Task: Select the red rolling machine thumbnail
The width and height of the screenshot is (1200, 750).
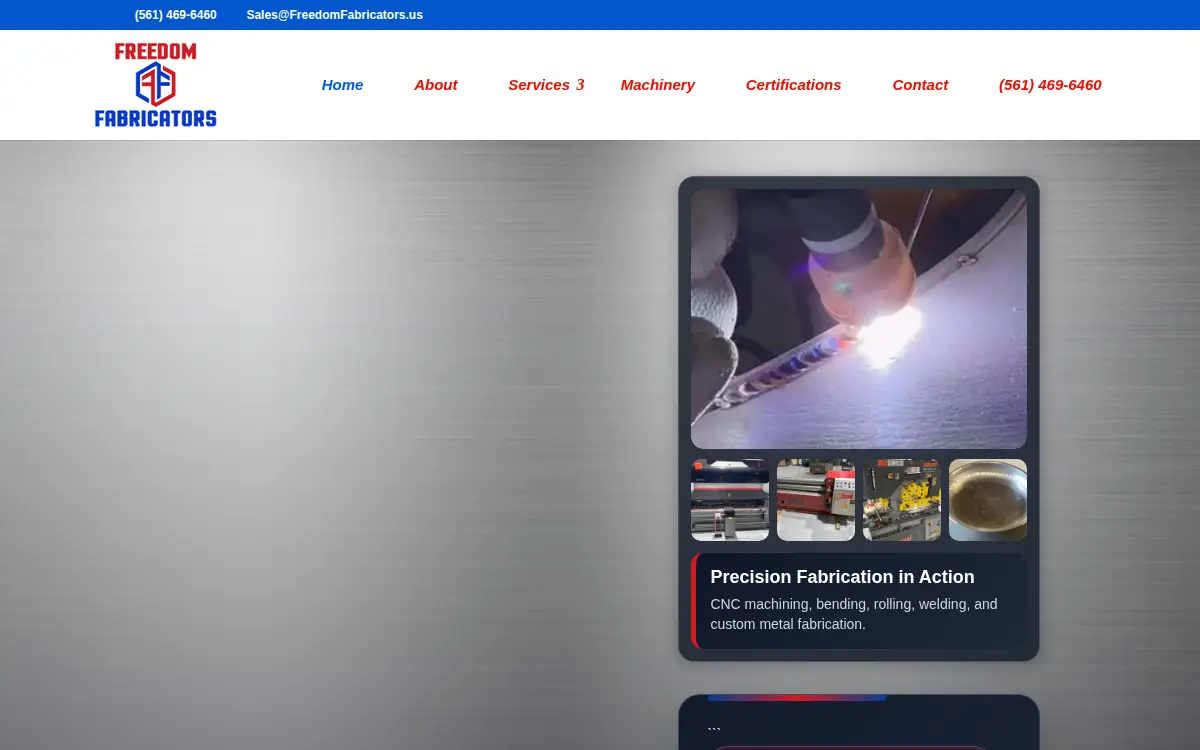Action: (816, 500)
